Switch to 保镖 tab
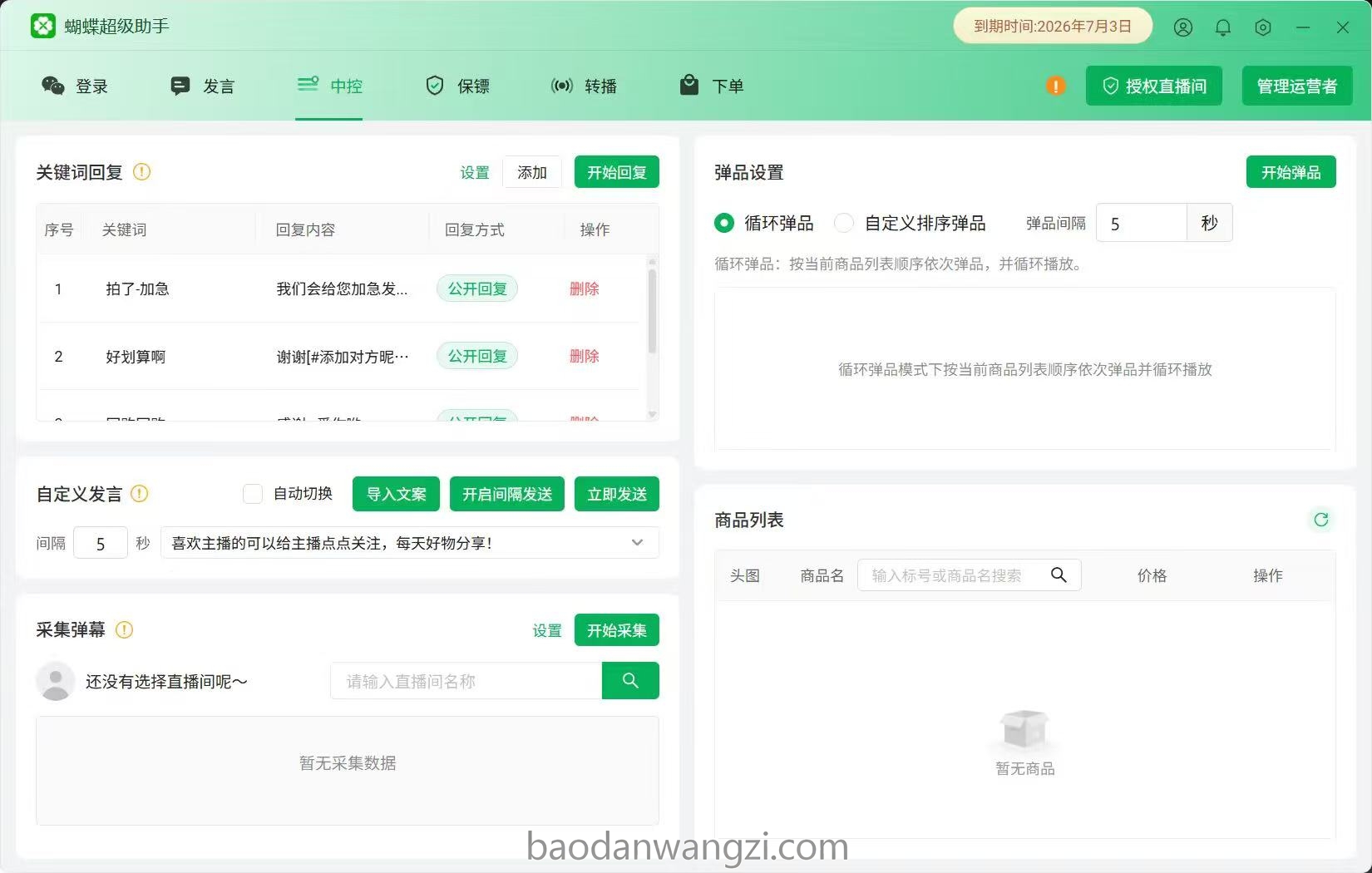 457,86
